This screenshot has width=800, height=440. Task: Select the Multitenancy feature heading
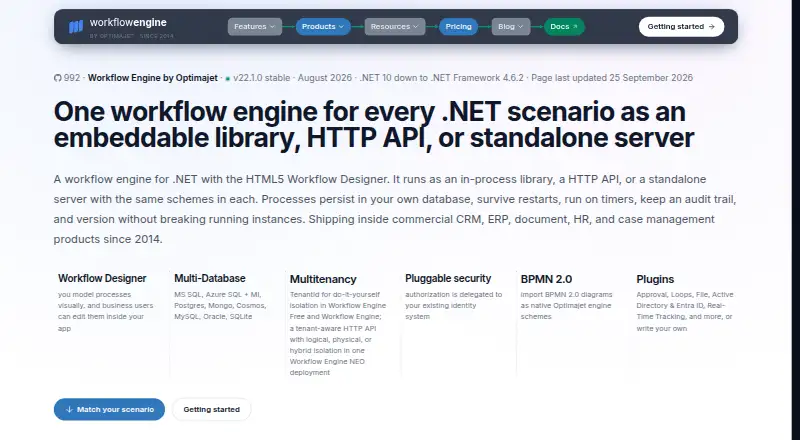pos(323,279)
